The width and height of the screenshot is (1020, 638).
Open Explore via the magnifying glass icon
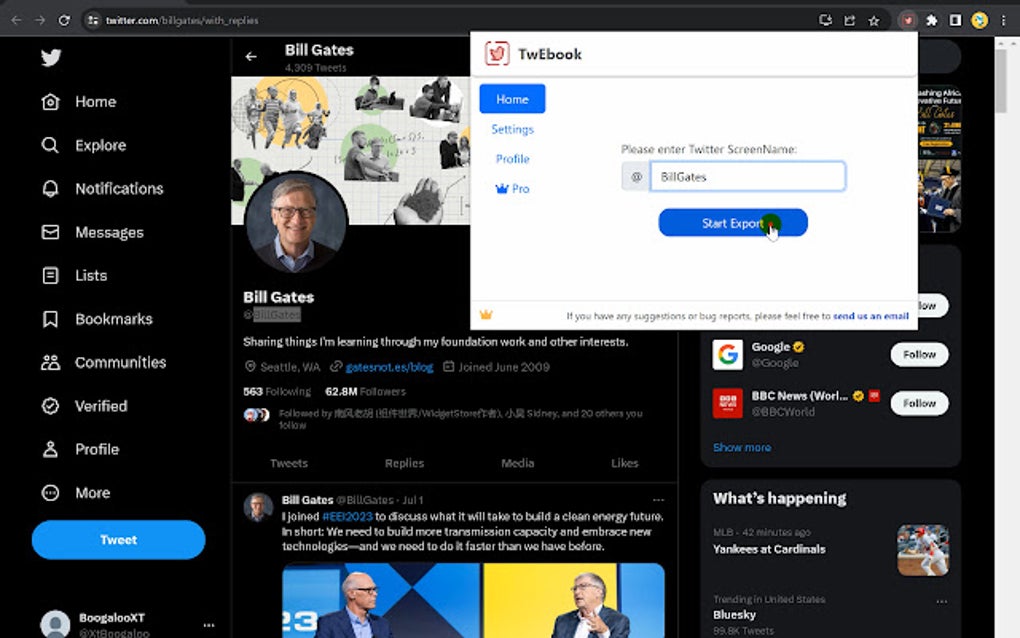click(x=50, y=145)
